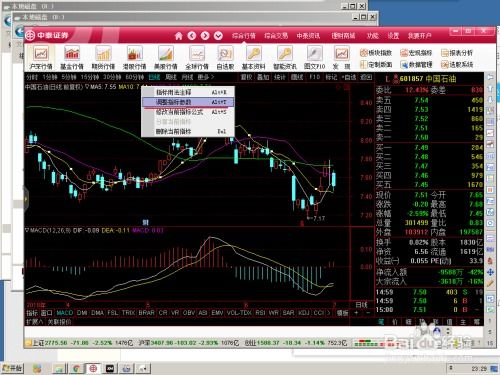
Task: Open the 沪深行情 market toolbar icon
Action: click(41, 57)
